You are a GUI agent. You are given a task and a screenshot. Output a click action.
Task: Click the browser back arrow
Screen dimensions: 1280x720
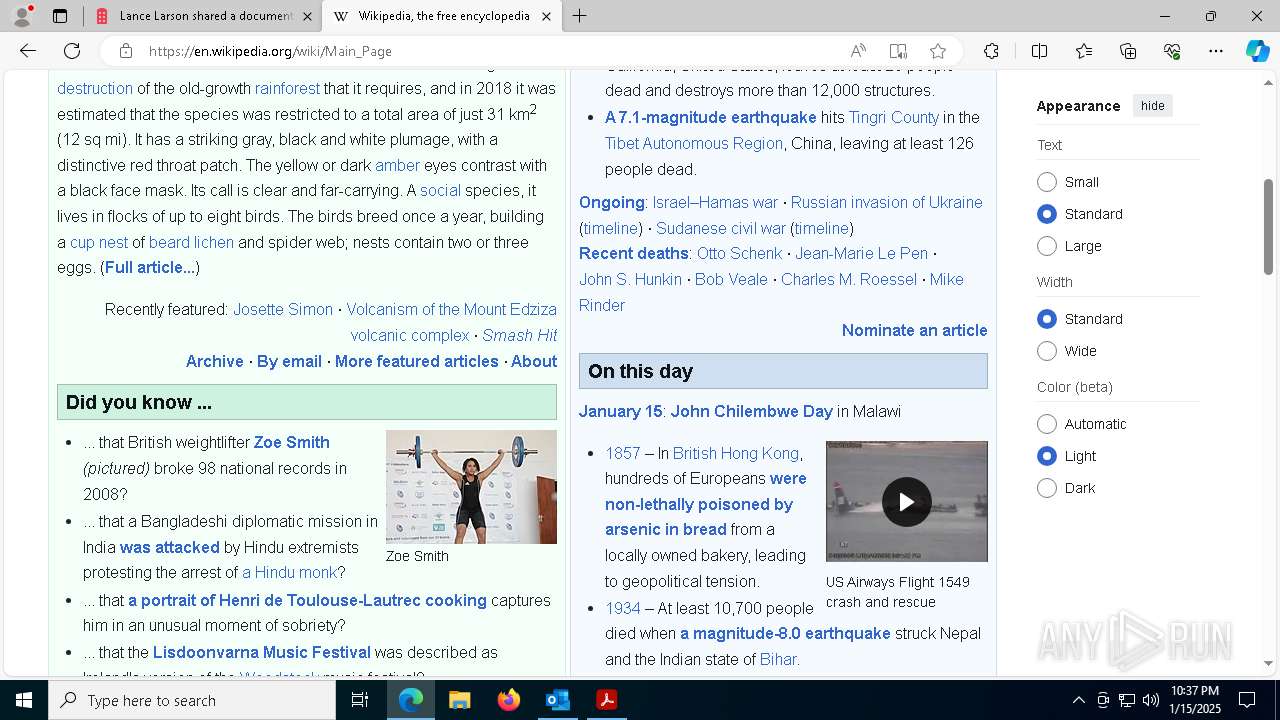[28, 51]
